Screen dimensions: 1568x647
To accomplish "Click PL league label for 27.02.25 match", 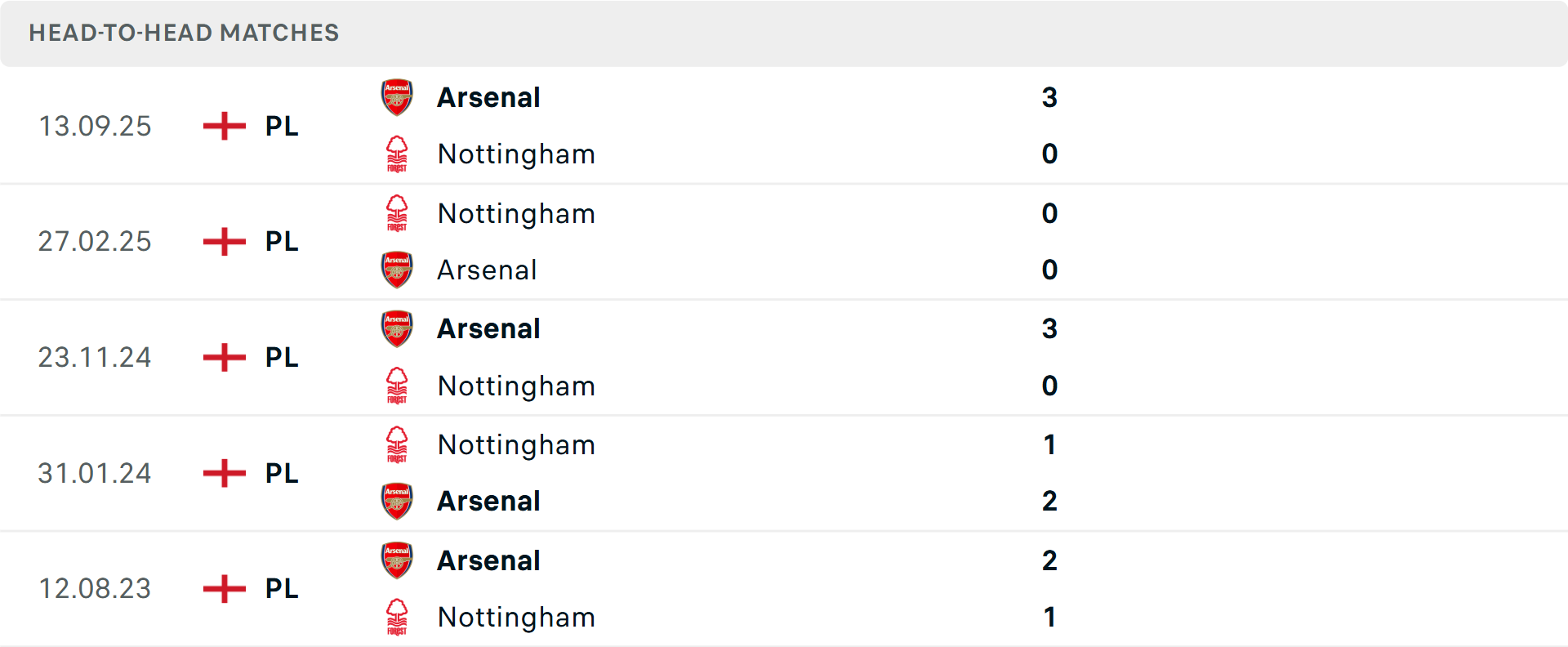I will coord(282,242).
